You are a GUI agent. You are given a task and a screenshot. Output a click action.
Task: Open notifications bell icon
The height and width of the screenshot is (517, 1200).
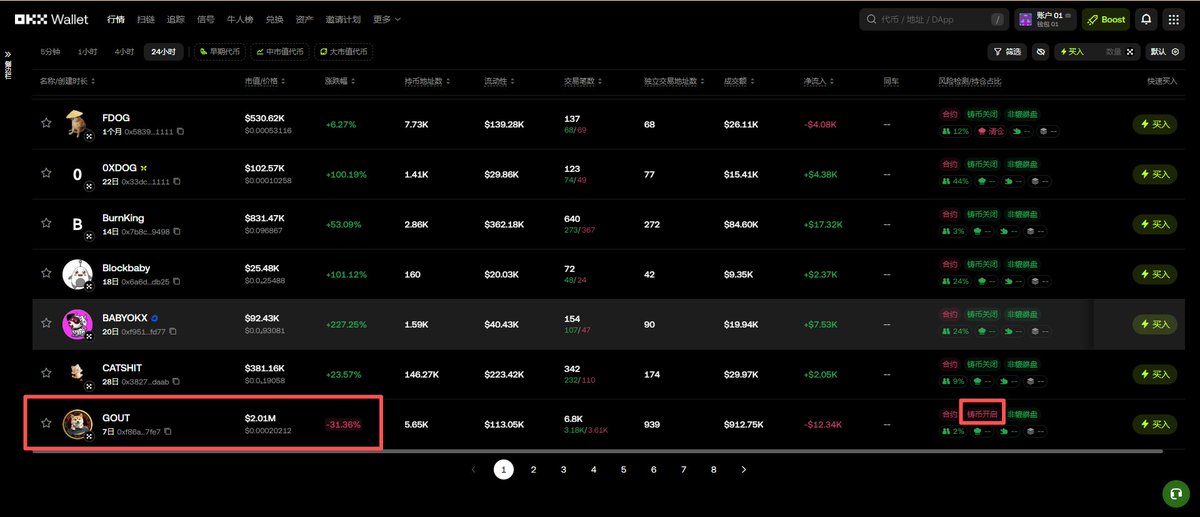[1146, 19]
